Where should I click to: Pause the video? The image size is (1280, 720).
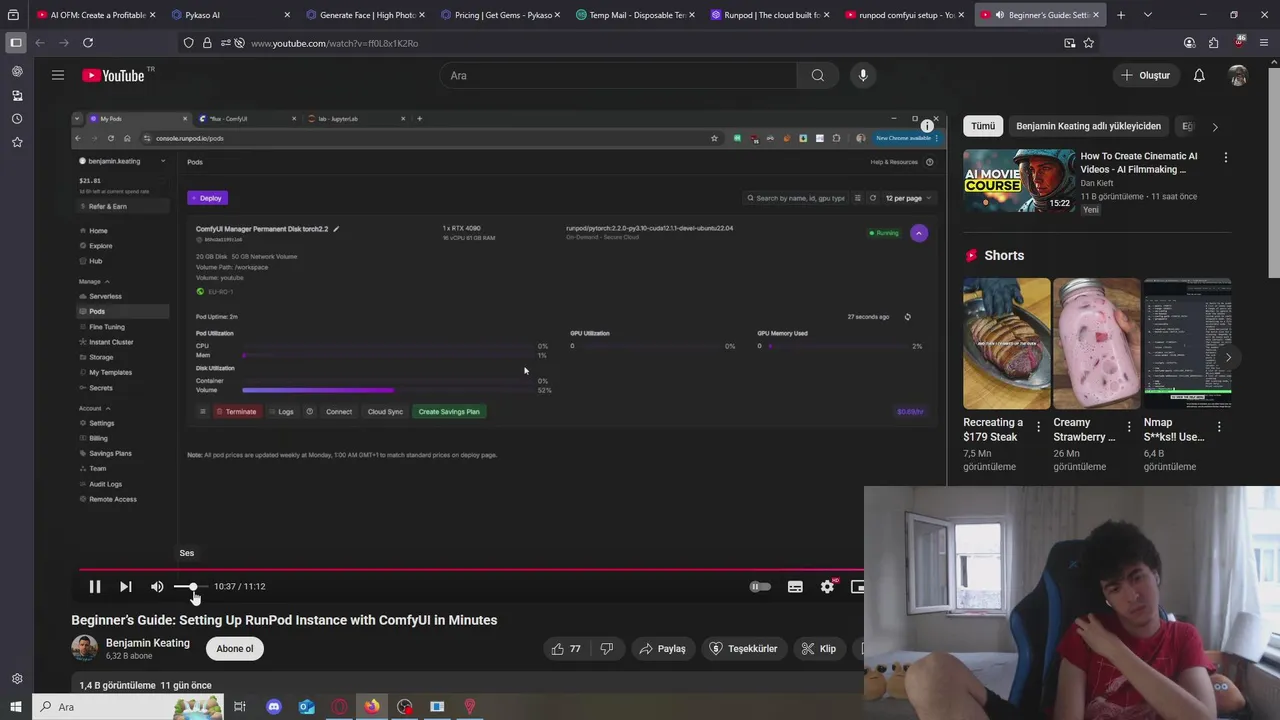pos(94,587)
